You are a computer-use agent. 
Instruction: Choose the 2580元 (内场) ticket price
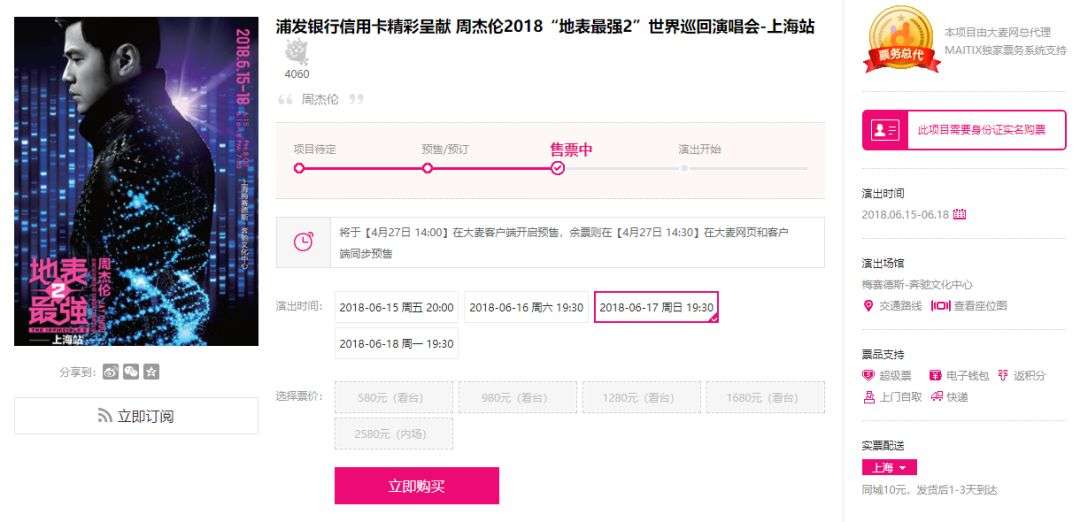click(394, 434)
